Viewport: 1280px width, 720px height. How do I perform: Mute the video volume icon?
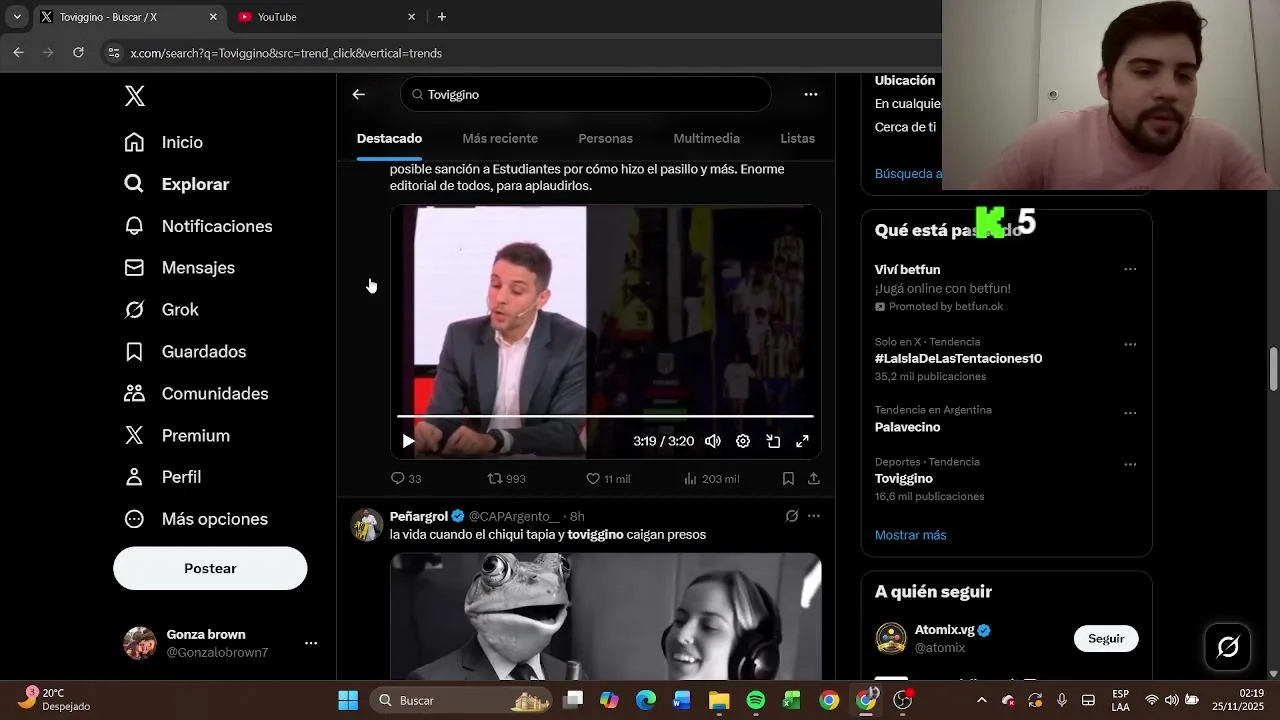[712, 441]
